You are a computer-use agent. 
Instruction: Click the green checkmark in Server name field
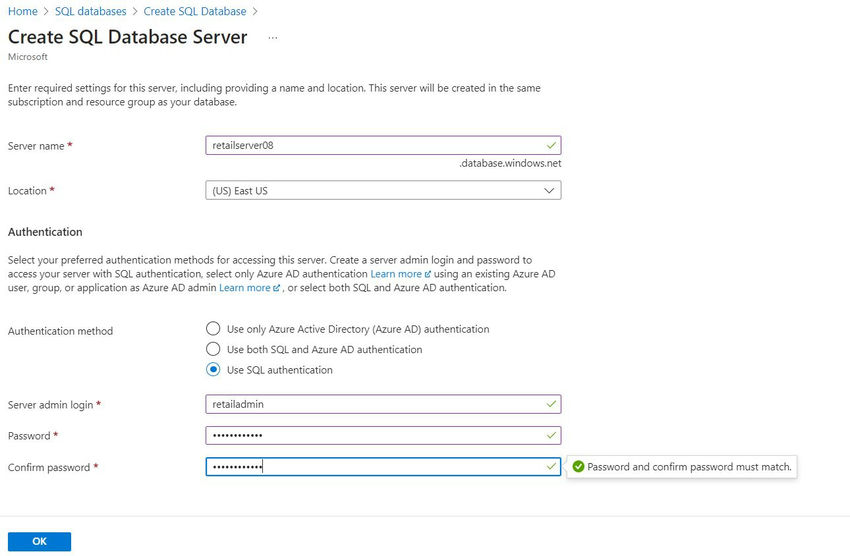pos(551,145)
